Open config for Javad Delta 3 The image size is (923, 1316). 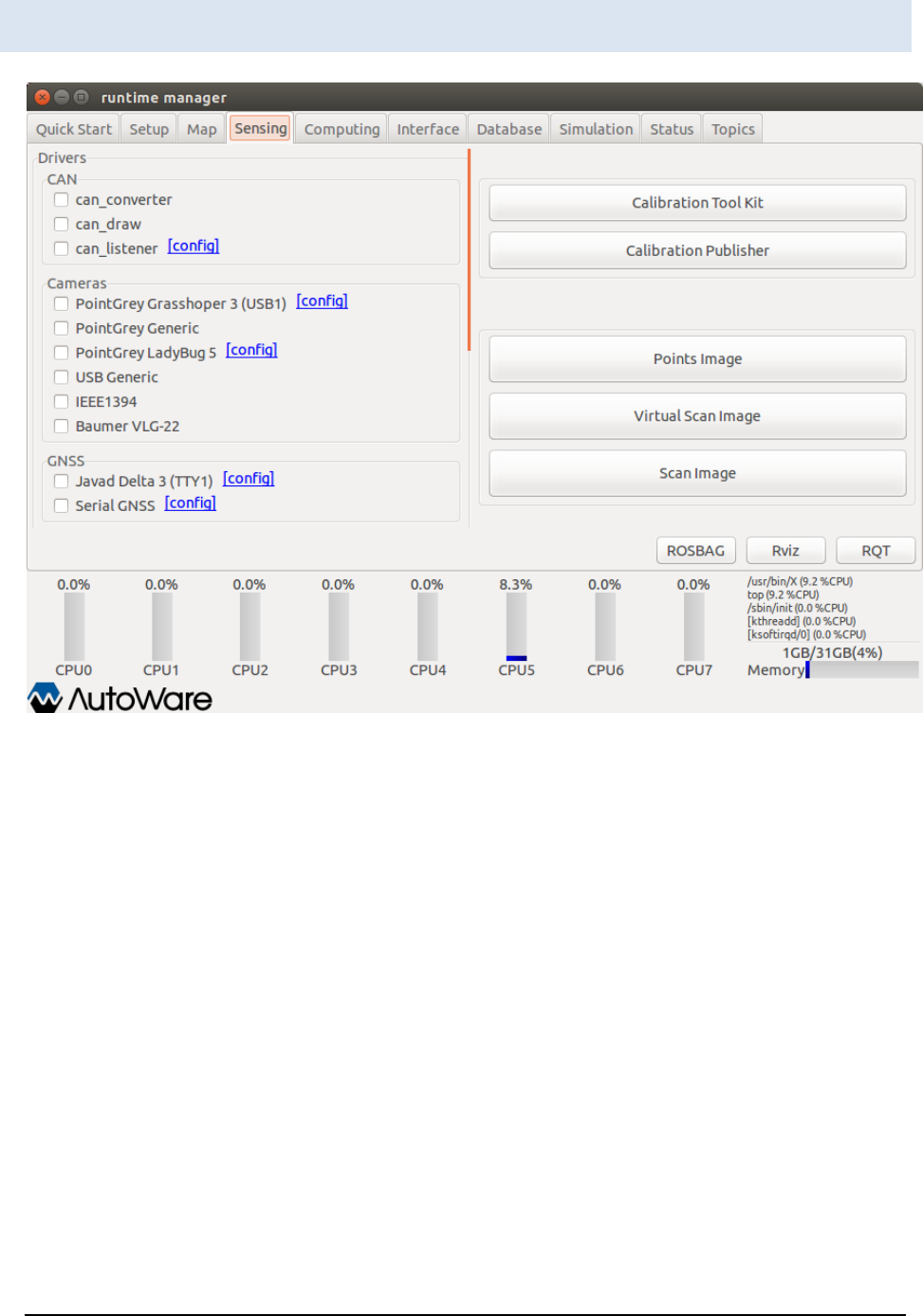(x=249, y=479)
